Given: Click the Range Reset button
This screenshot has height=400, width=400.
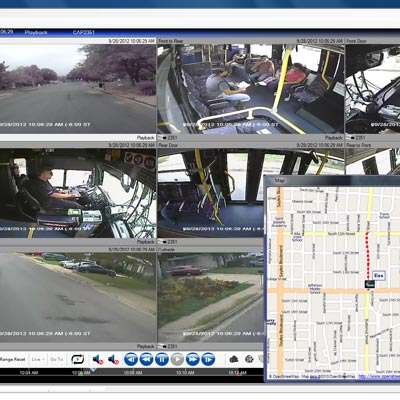Looking at the screenshot, I should pyautogui.click(x=13, y=359).
